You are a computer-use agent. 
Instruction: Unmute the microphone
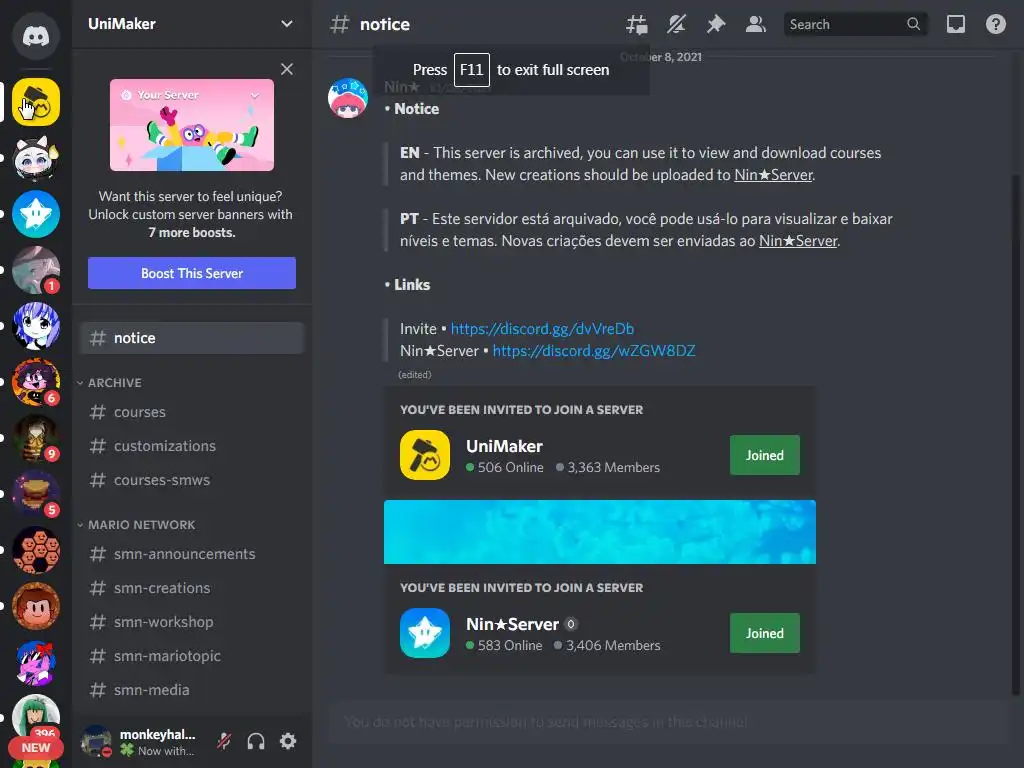click(224, 741)
